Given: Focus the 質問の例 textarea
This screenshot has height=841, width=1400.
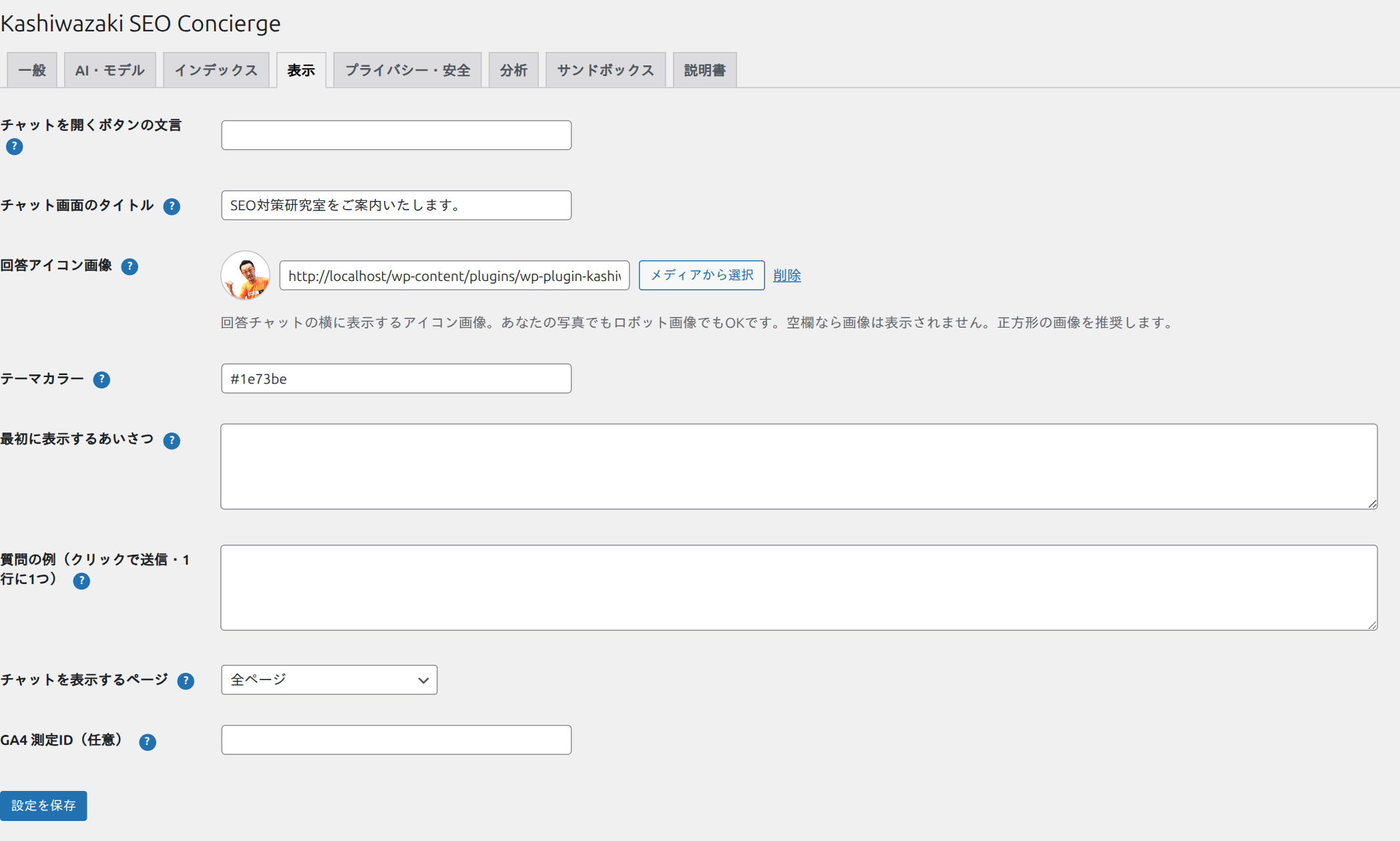Looking at the screenshot, I should [799, 587].
